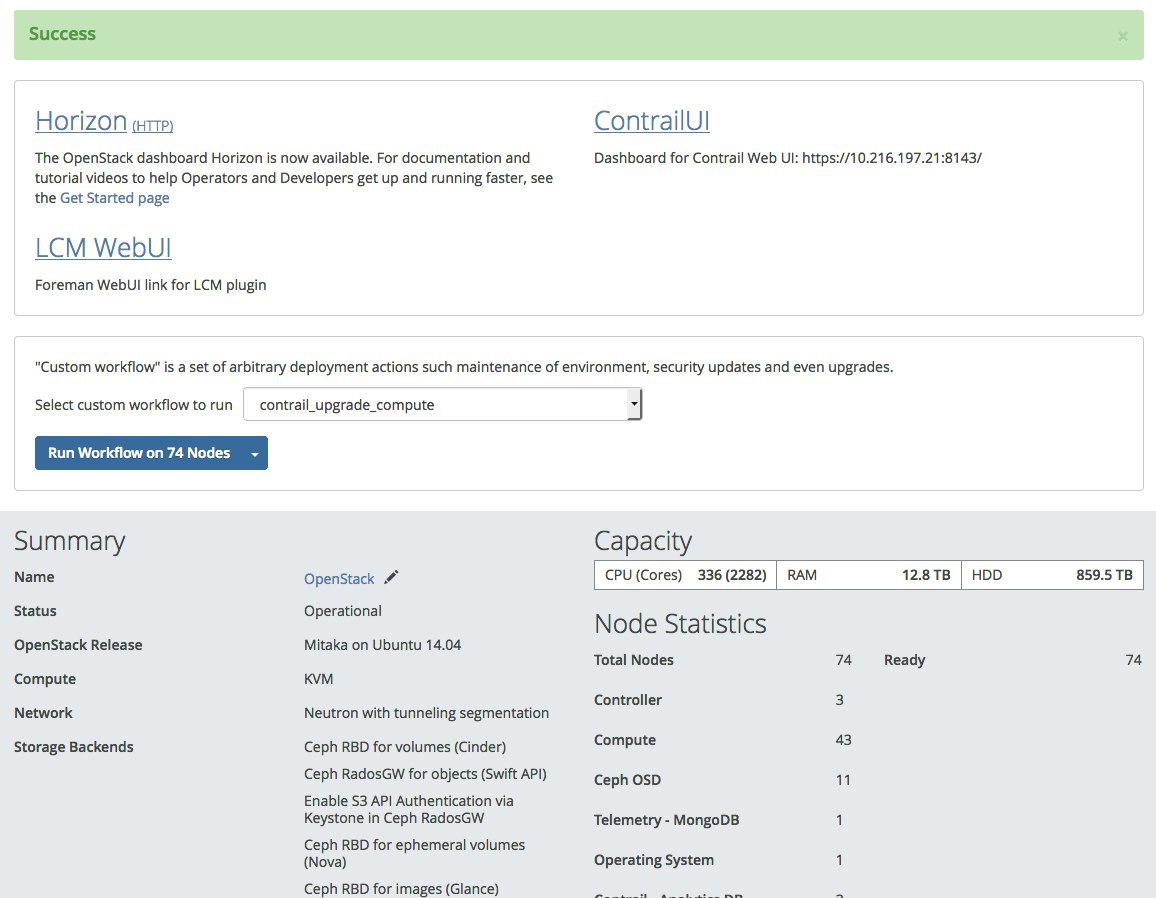Click the Node Statistics heading

point(680,624)
